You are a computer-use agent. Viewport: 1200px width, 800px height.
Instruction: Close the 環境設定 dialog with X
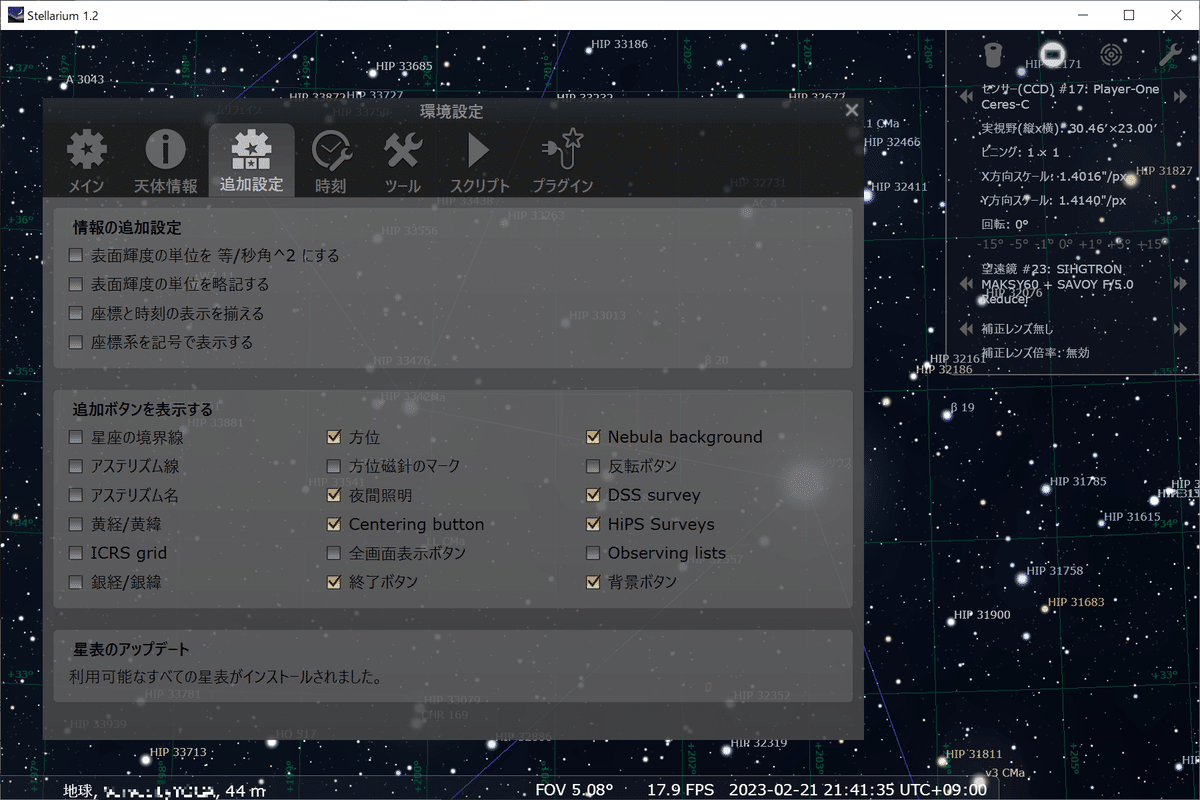(852, 110)
